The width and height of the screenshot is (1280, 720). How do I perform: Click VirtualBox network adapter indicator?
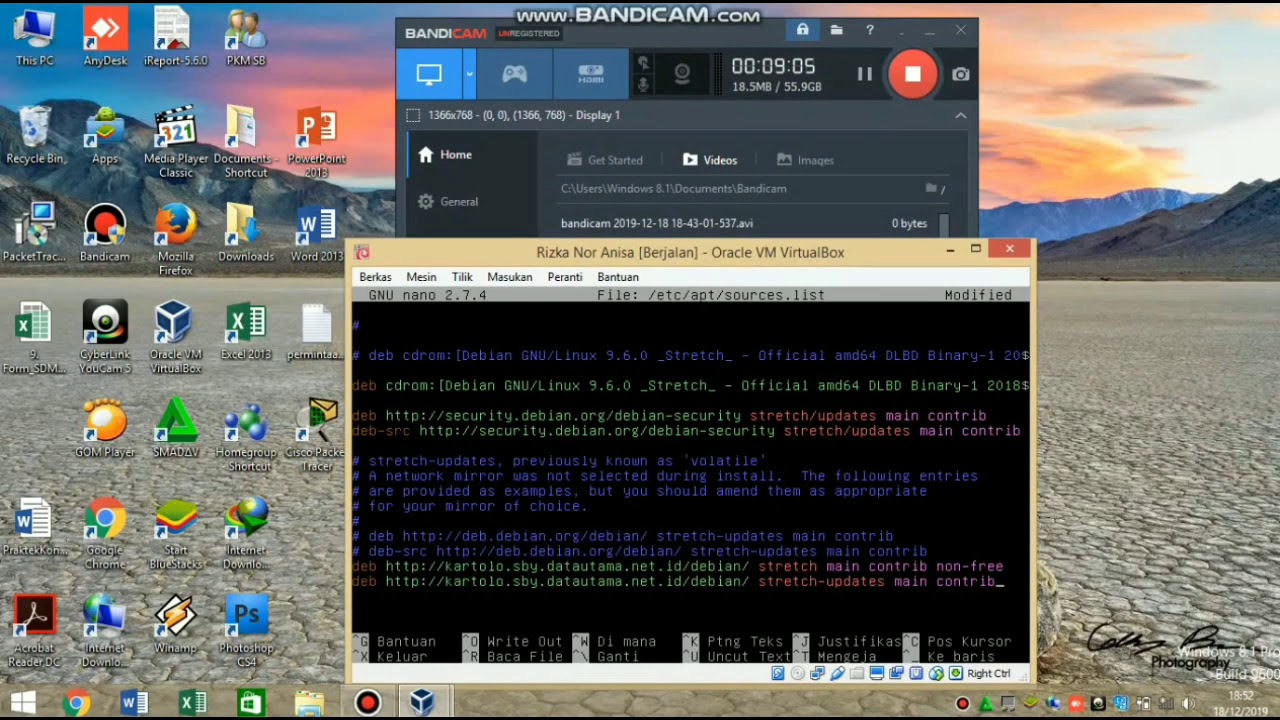[818, 674]
